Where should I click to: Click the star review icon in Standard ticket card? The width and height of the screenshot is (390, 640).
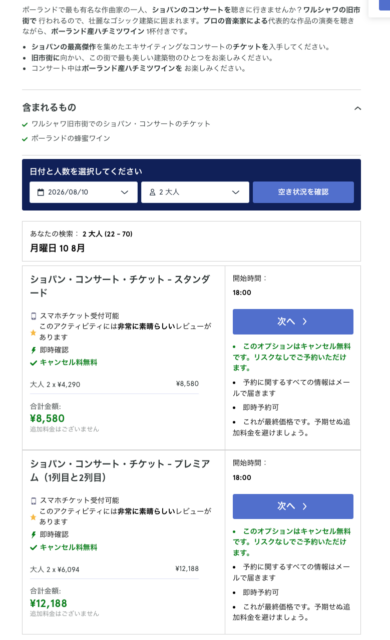[33, 333]
